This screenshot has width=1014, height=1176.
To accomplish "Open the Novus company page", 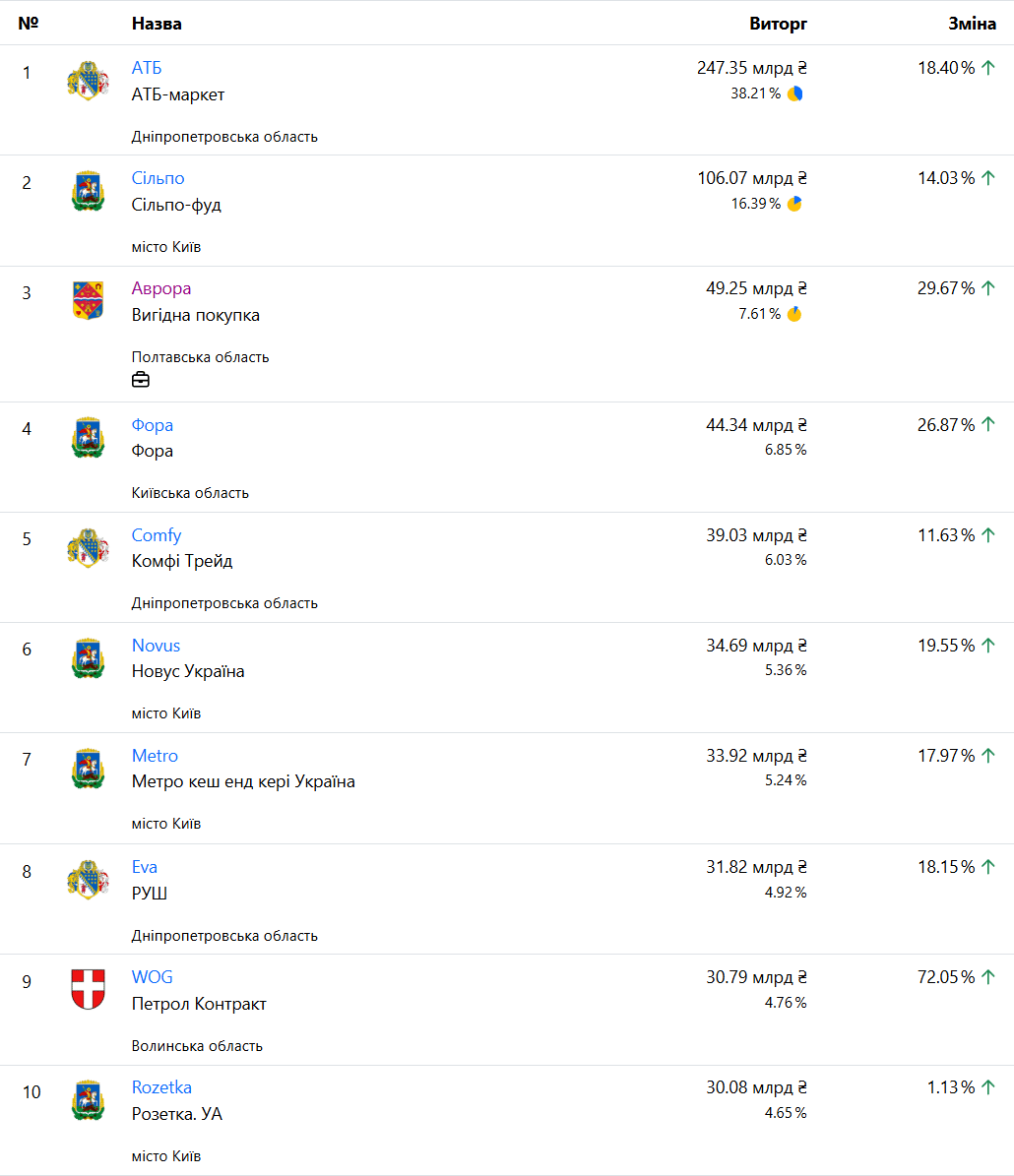I will pyautogui.click(x=156, y=646).
